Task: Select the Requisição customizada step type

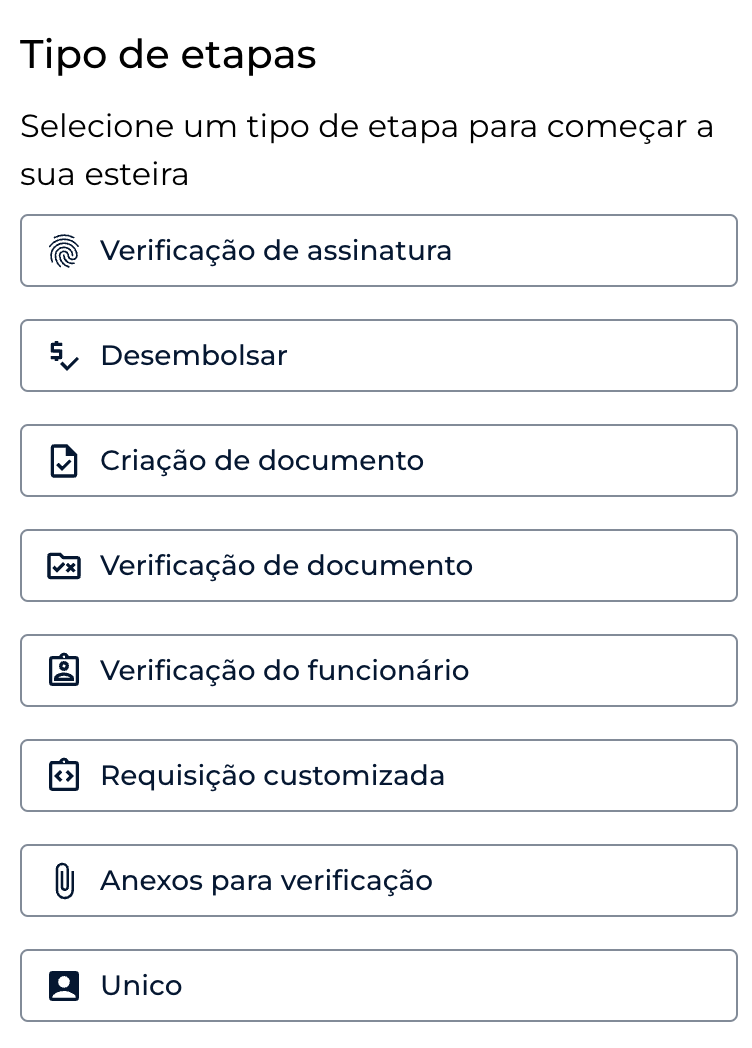Action: (378, 776)
